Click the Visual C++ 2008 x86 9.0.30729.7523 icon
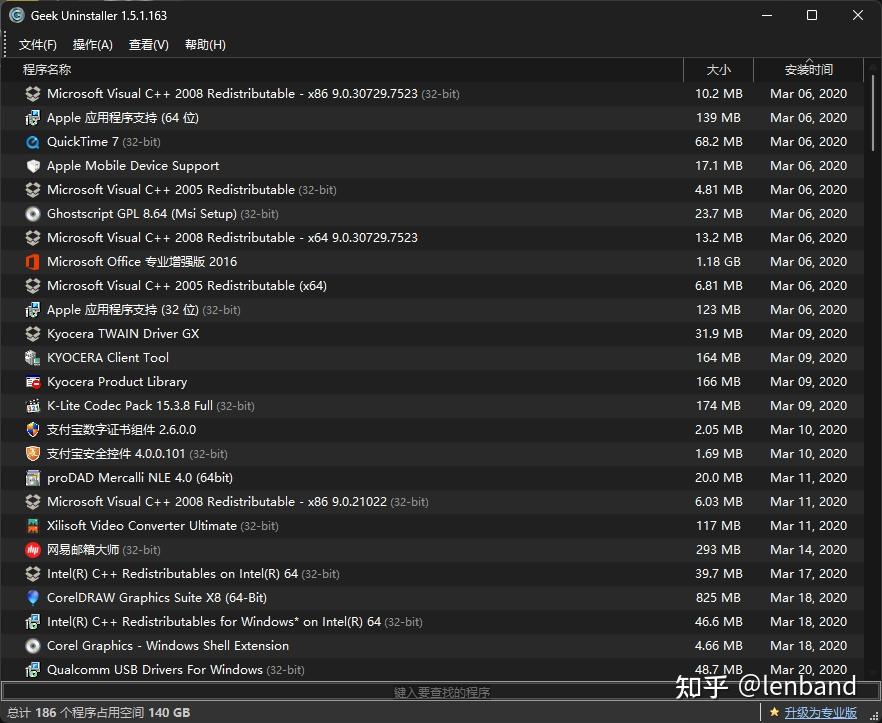 tap(33, 94)
